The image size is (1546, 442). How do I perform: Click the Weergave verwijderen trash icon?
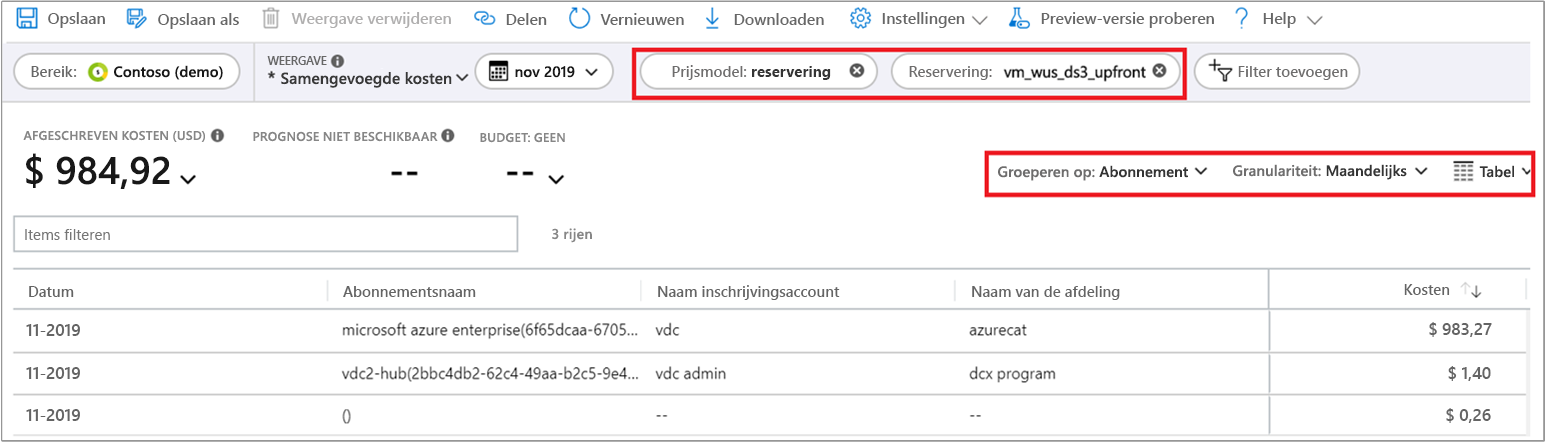point(270,18)
